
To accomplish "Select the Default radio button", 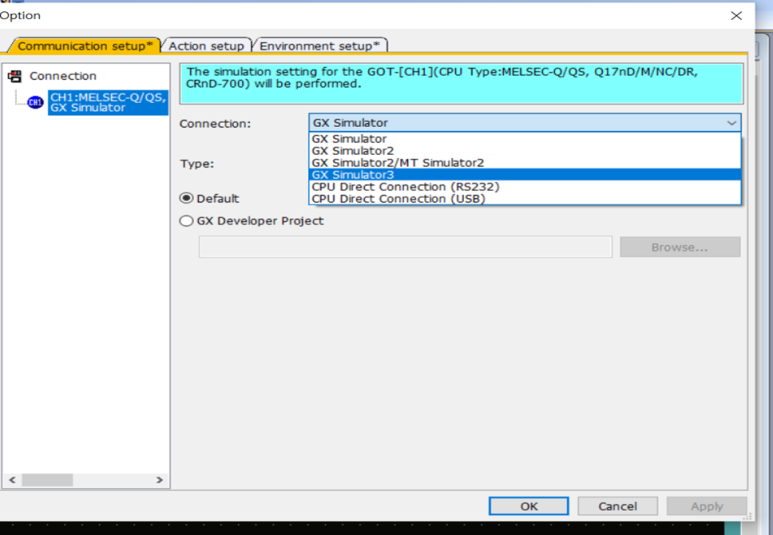I will [x=186, y=198].
